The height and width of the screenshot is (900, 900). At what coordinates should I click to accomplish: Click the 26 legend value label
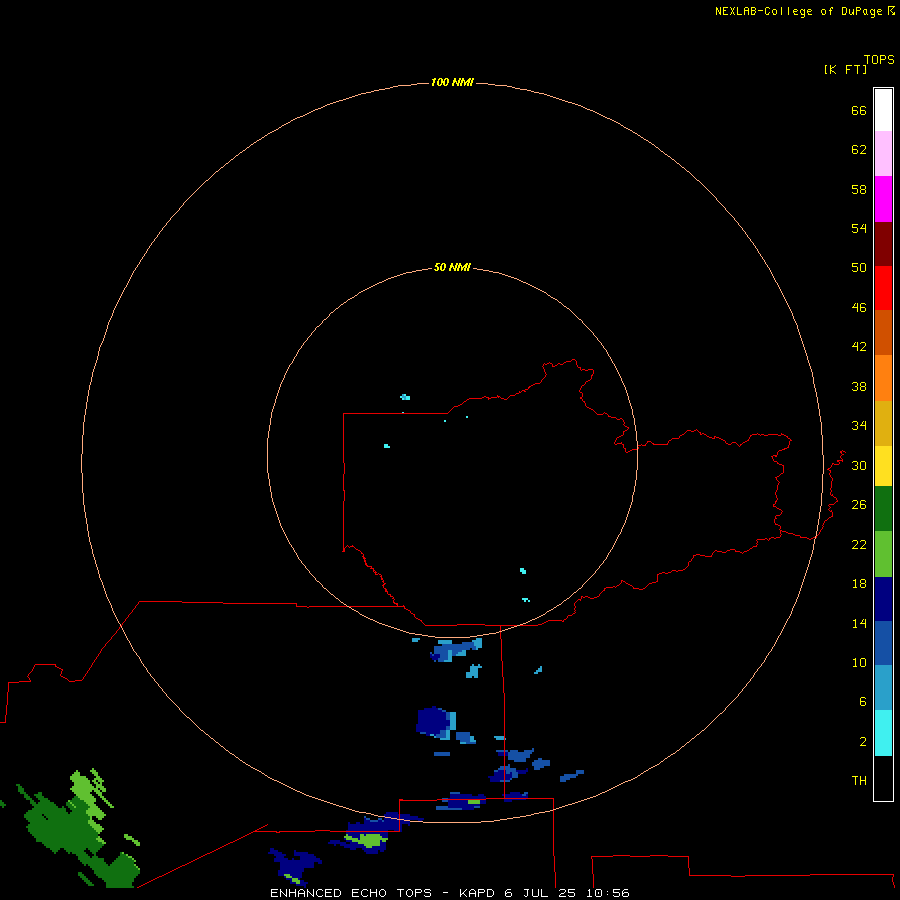pyautogui.click(x=859, y=505)
